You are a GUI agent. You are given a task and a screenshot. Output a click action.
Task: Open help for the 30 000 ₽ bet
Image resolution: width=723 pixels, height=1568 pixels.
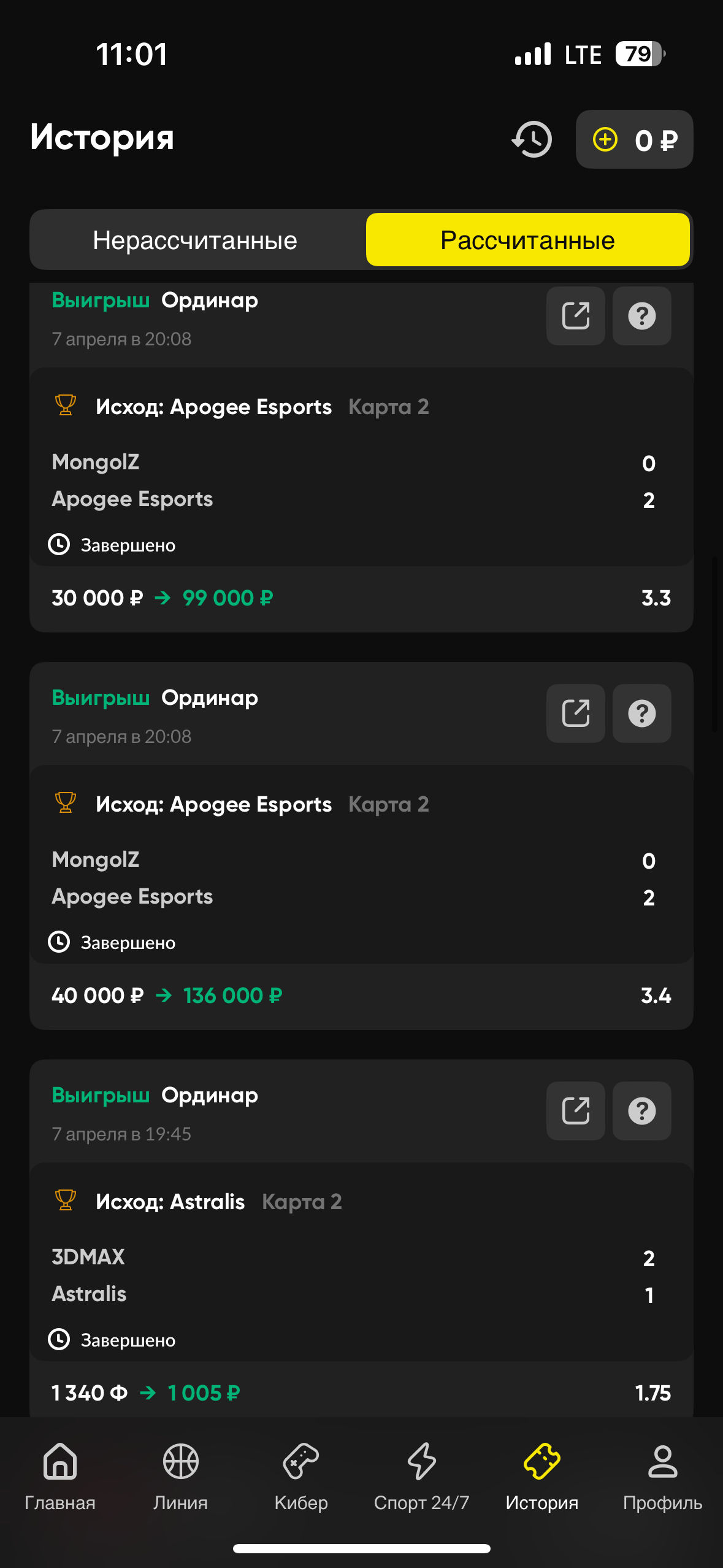(x=641, y=316)
